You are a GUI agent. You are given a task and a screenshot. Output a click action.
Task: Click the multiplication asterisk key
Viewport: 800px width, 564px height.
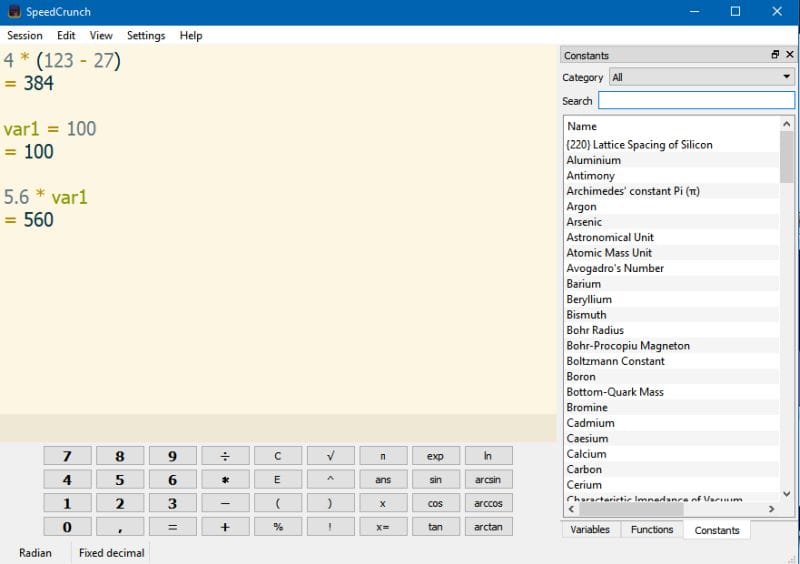click(225, 480)
